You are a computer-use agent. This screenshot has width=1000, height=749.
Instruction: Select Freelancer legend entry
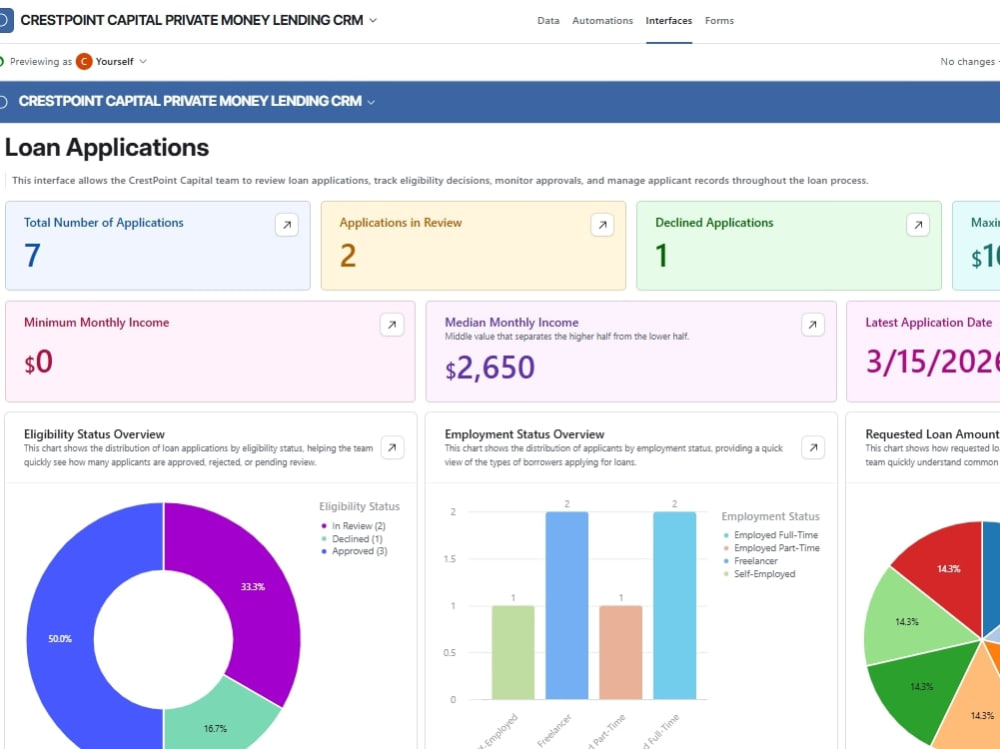pos(750,561)
